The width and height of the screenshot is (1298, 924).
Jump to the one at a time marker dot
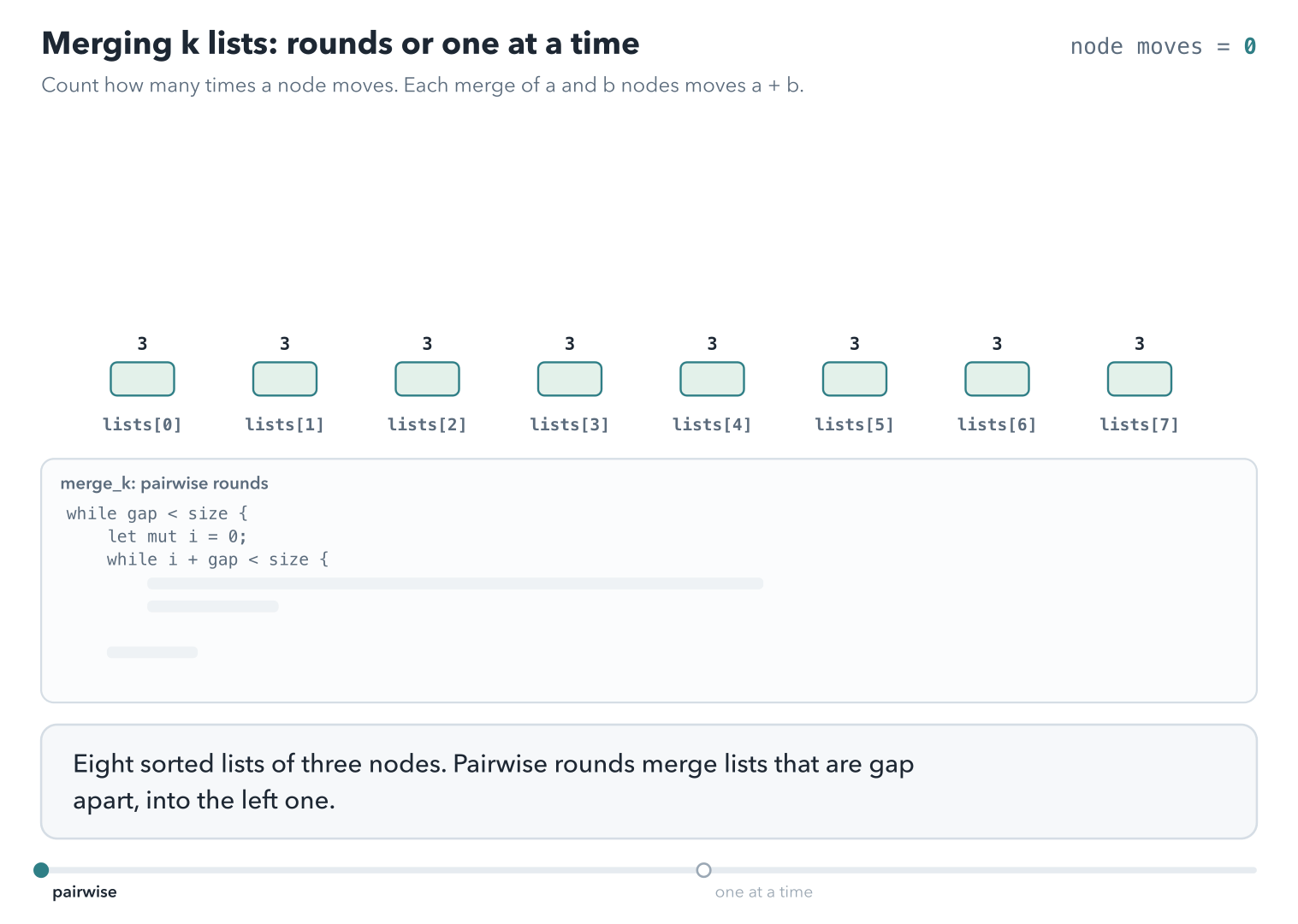(x=703, y=870)
